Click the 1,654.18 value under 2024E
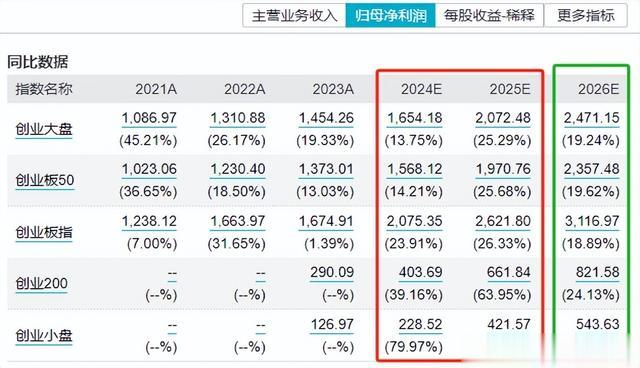 414,118
